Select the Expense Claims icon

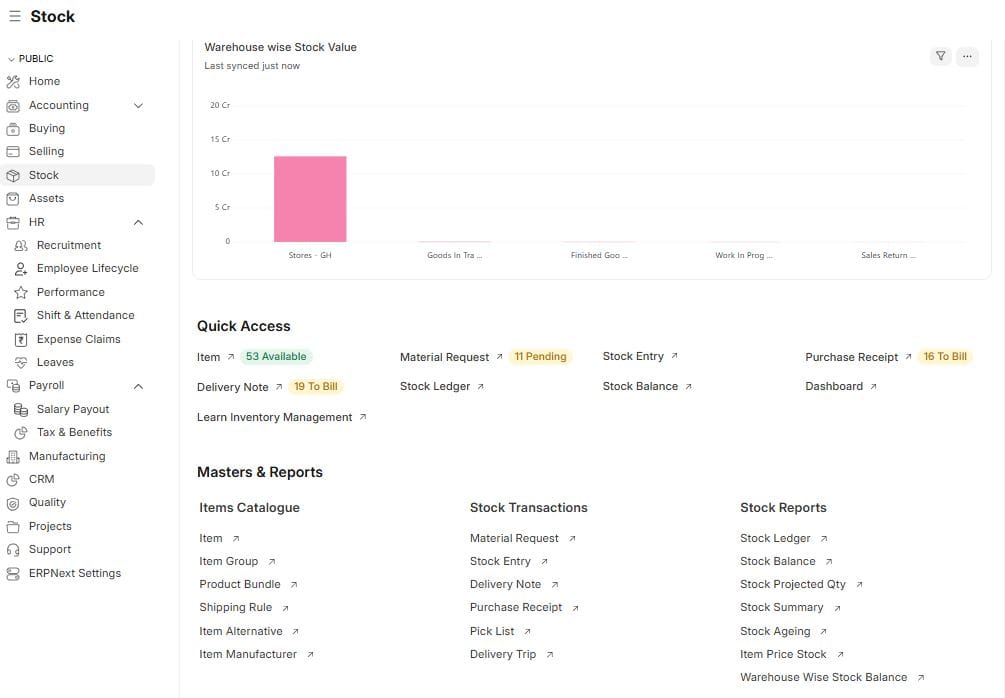pyautogui.click(x=21, y=339)
